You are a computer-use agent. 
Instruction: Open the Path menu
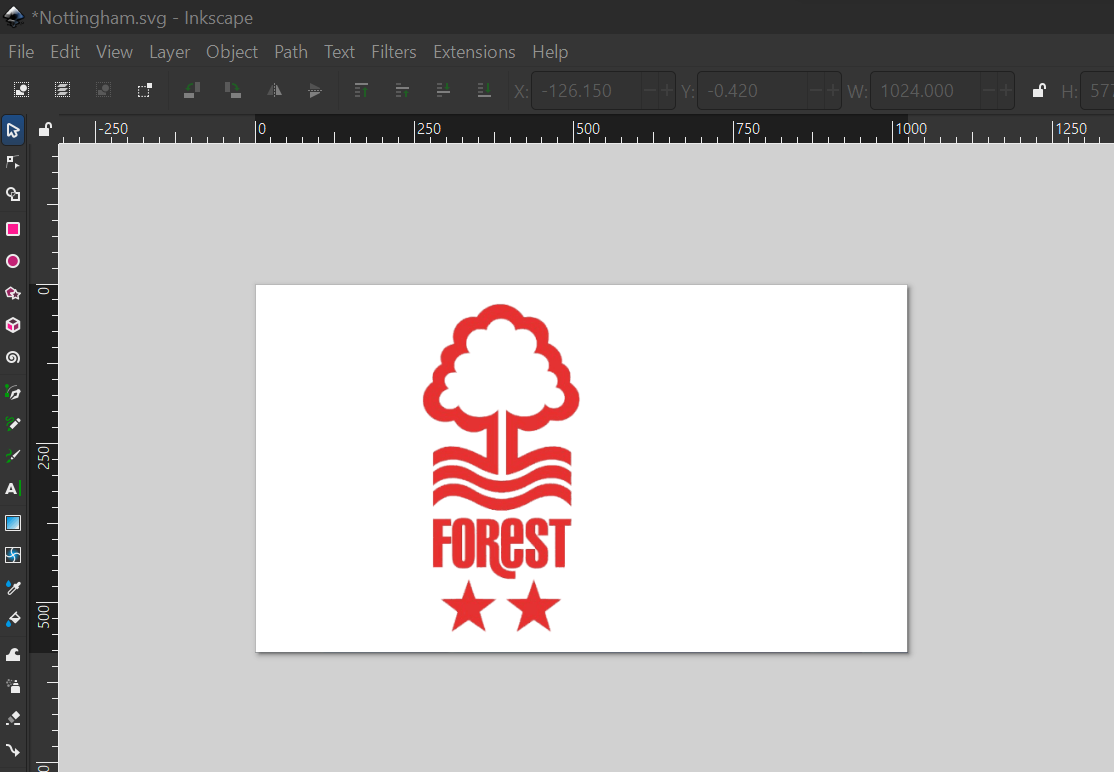point(291,52)
